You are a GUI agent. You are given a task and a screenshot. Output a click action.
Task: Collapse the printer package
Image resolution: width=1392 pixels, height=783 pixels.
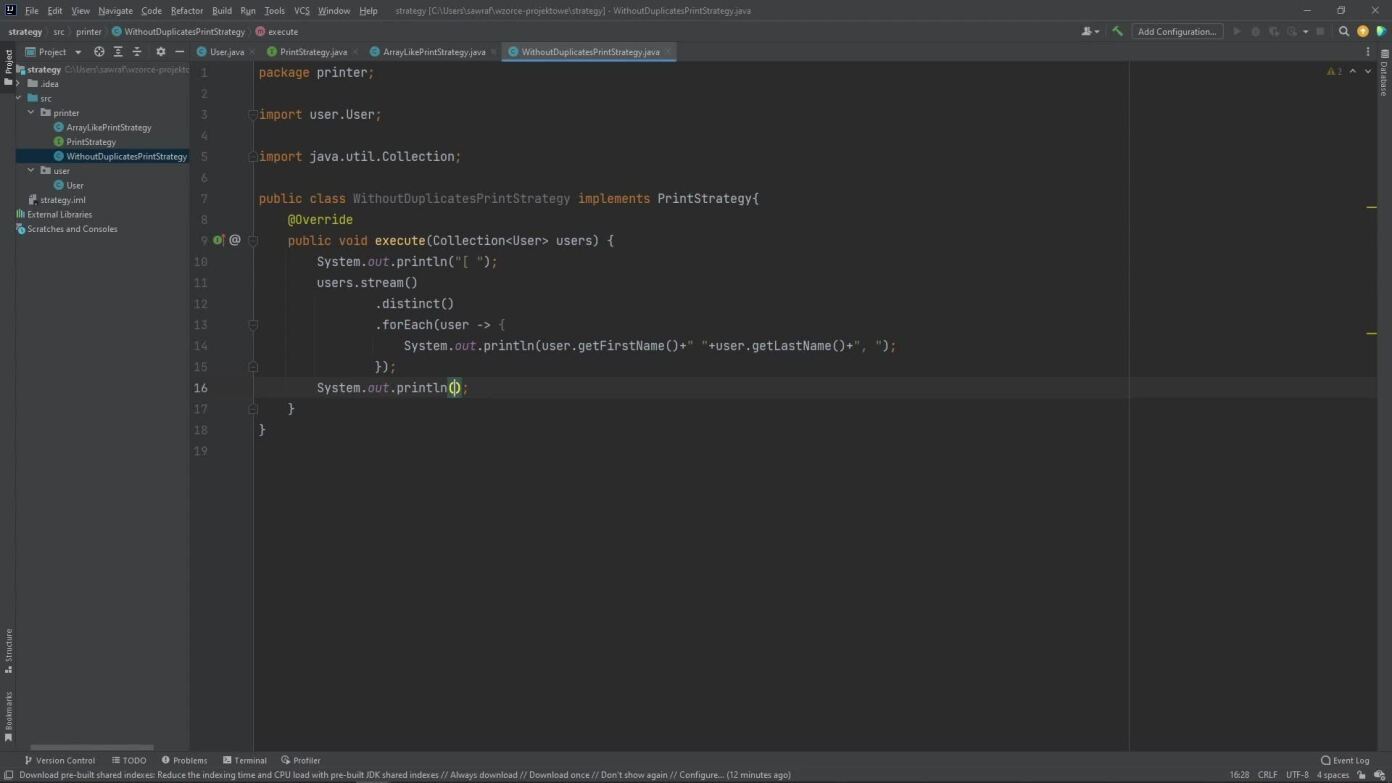tap(32, 113)
